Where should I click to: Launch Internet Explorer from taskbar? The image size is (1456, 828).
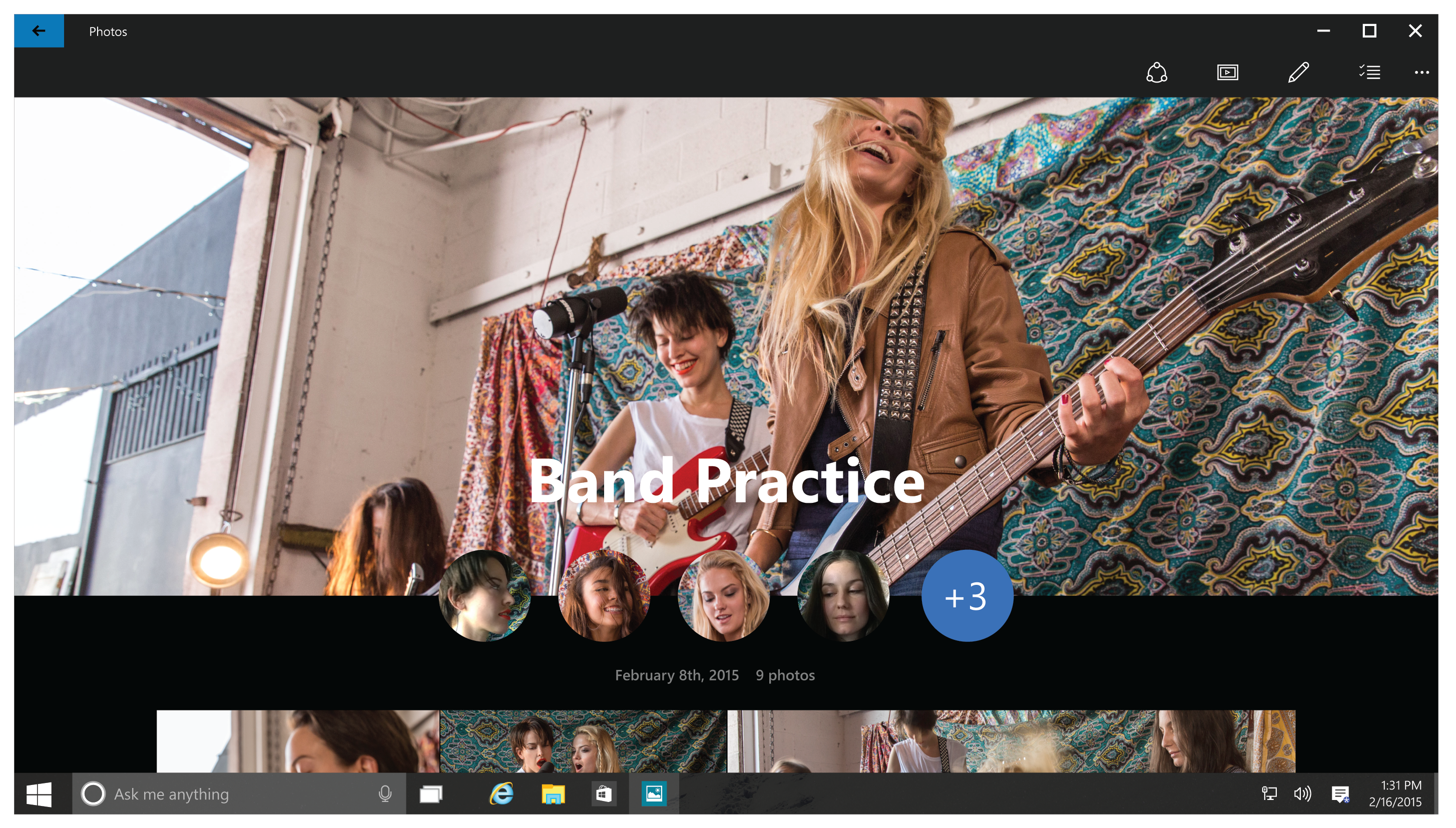tap(501, 794)
